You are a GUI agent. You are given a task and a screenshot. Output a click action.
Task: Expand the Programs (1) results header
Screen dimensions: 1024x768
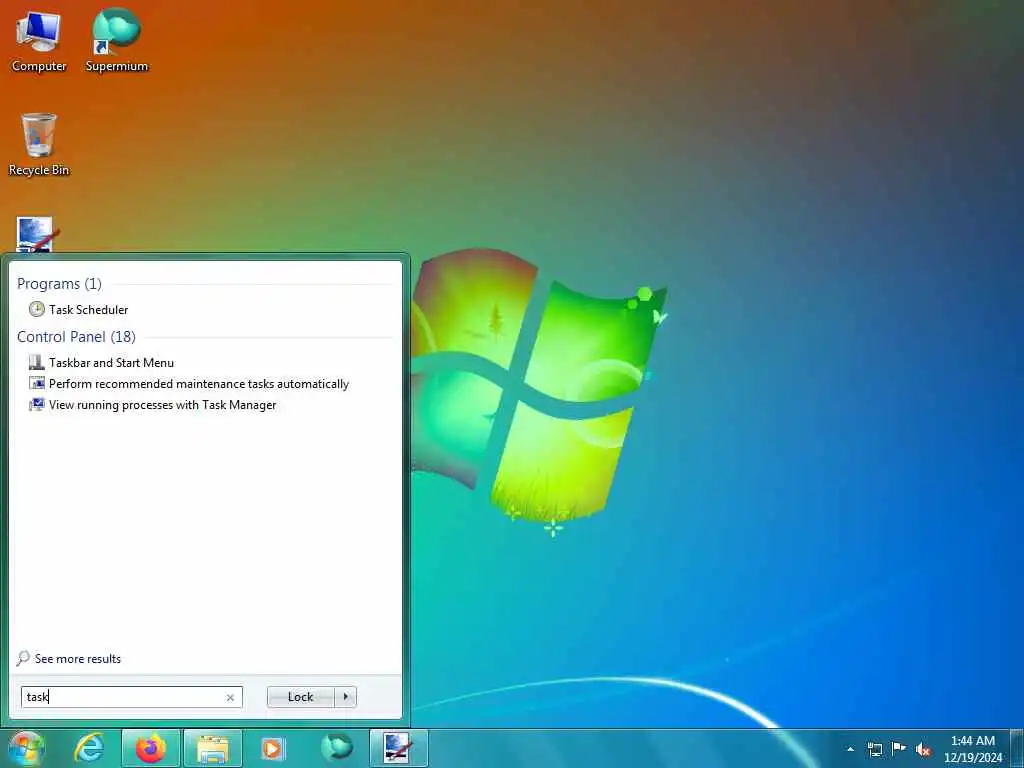pos(59,283)
